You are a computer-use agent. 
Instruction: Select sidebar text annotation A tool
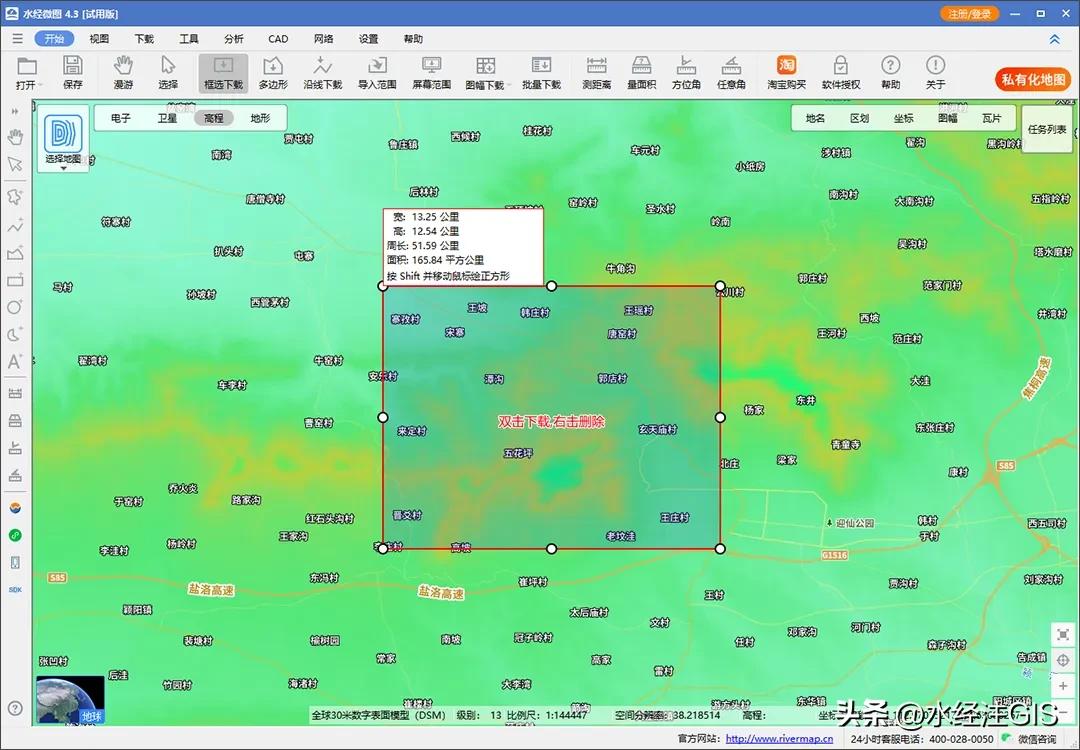coord(15,362)
